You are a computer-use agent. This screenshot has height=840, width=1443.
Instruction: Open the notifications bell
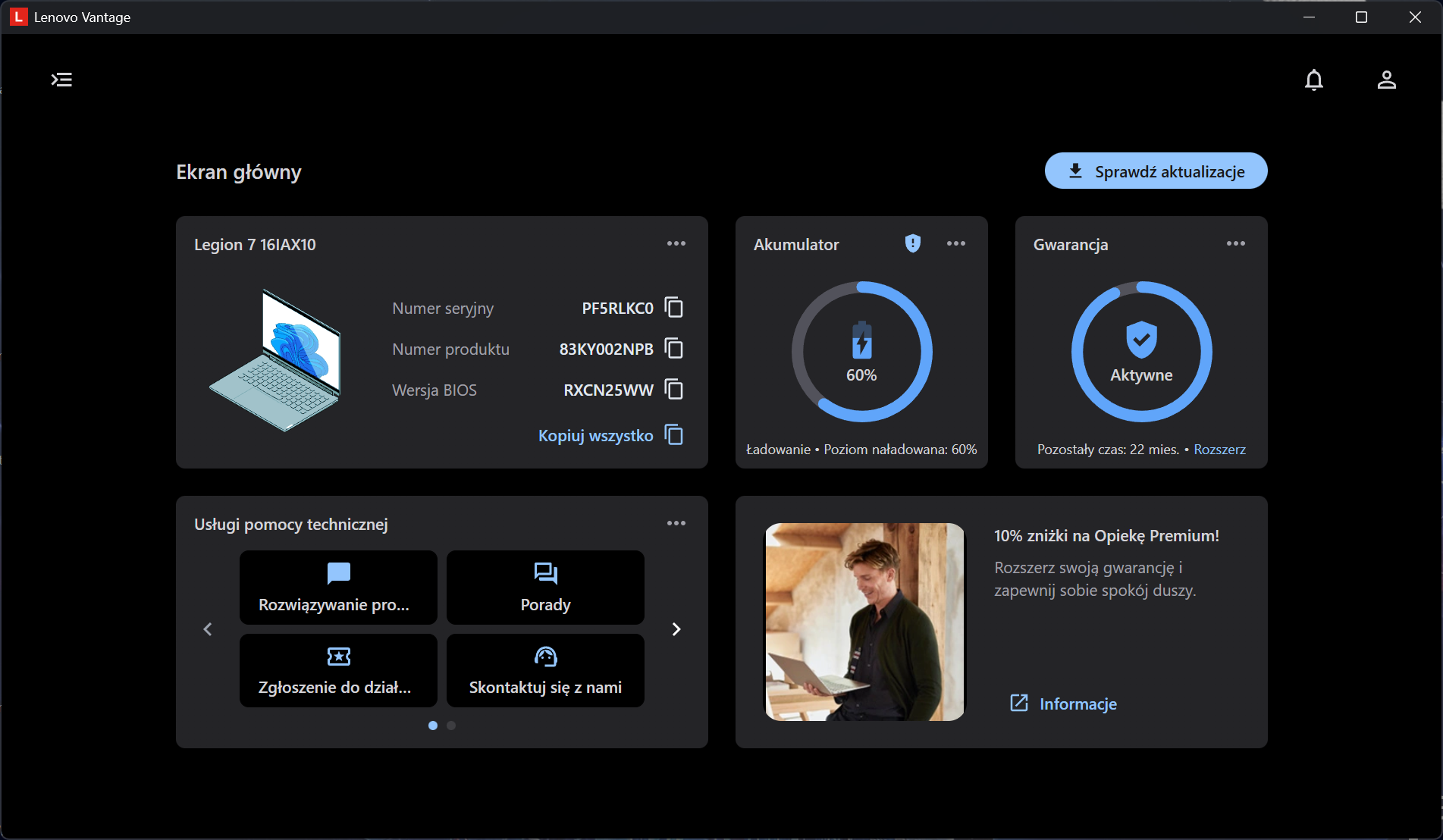pyautogui.click(x=1313, y=80)
